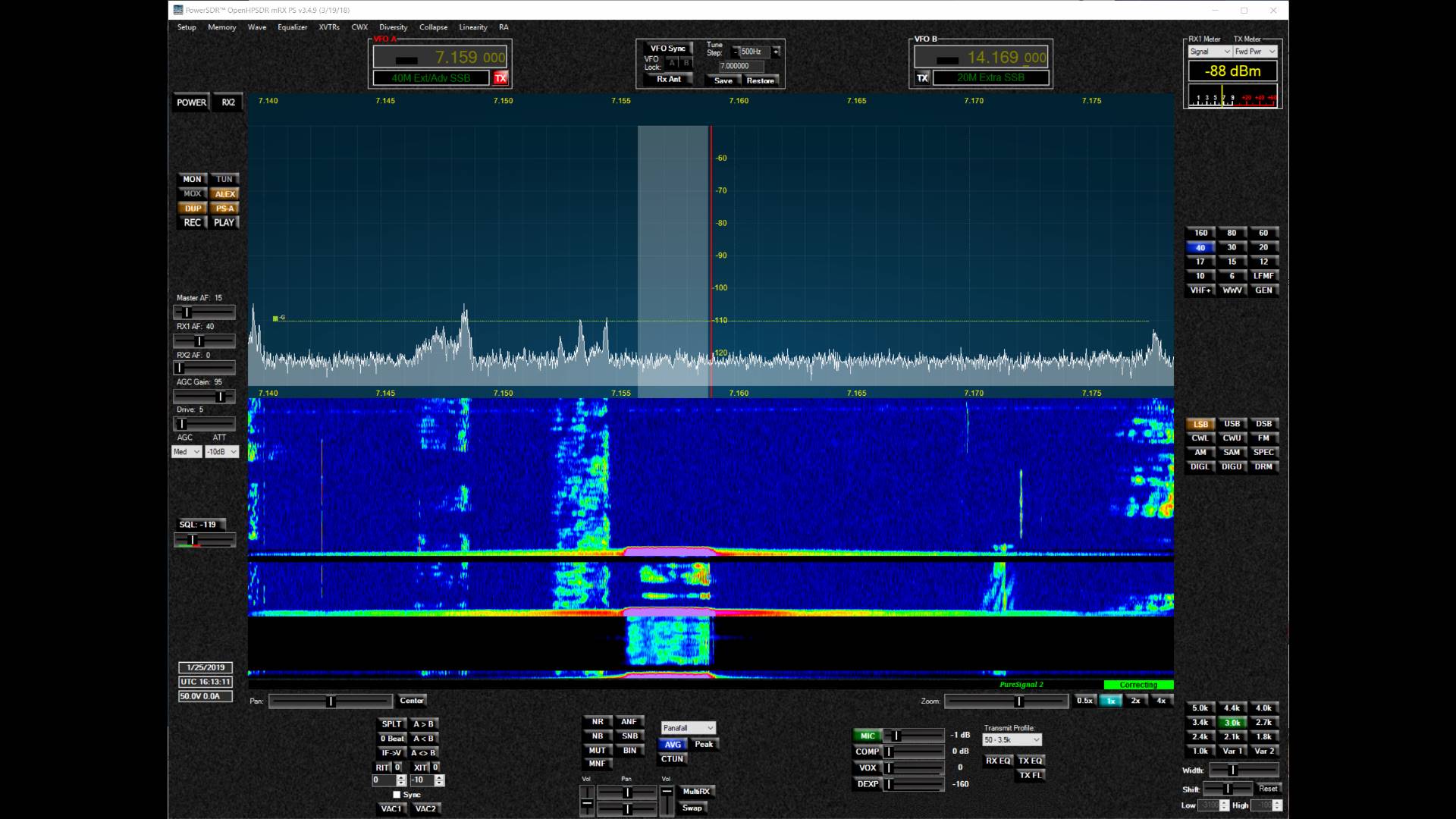The height and width of the screenshot is (819, 1456).
Task: Open the Equalizer menu
Action: coord(292,27)
